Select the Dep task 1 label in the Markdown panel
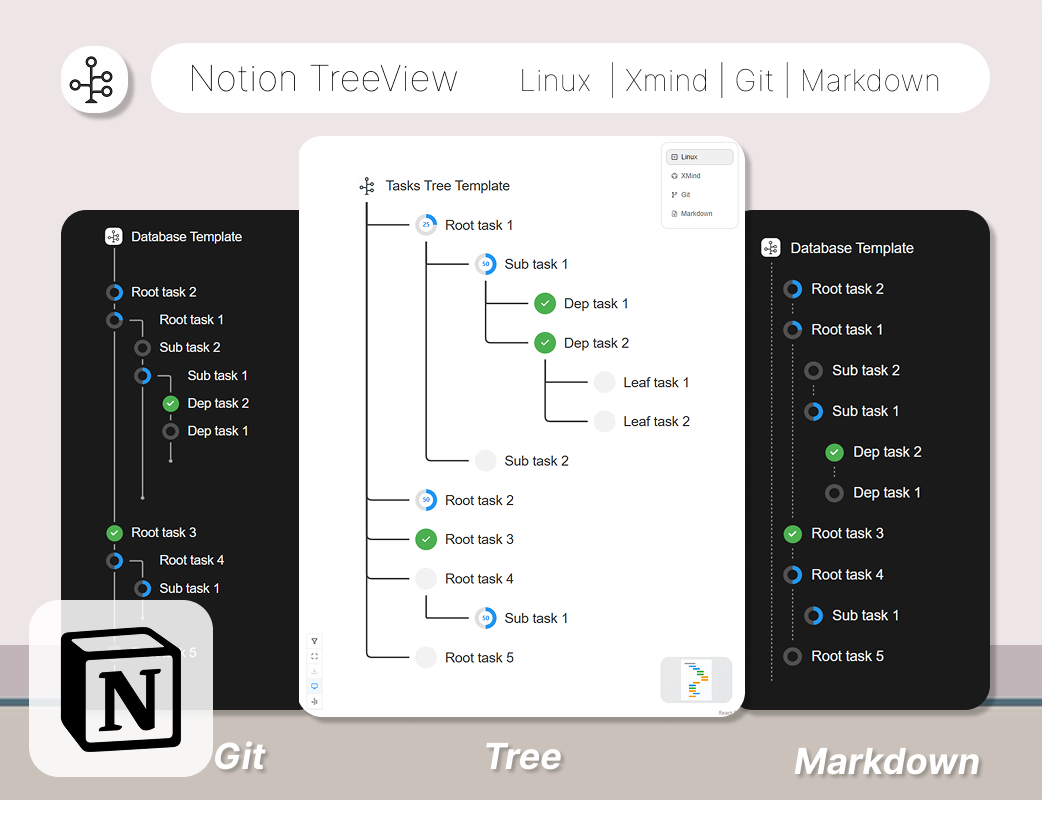Image resolution: width=1042 pixels, height=840 pixels. (887, 493)
